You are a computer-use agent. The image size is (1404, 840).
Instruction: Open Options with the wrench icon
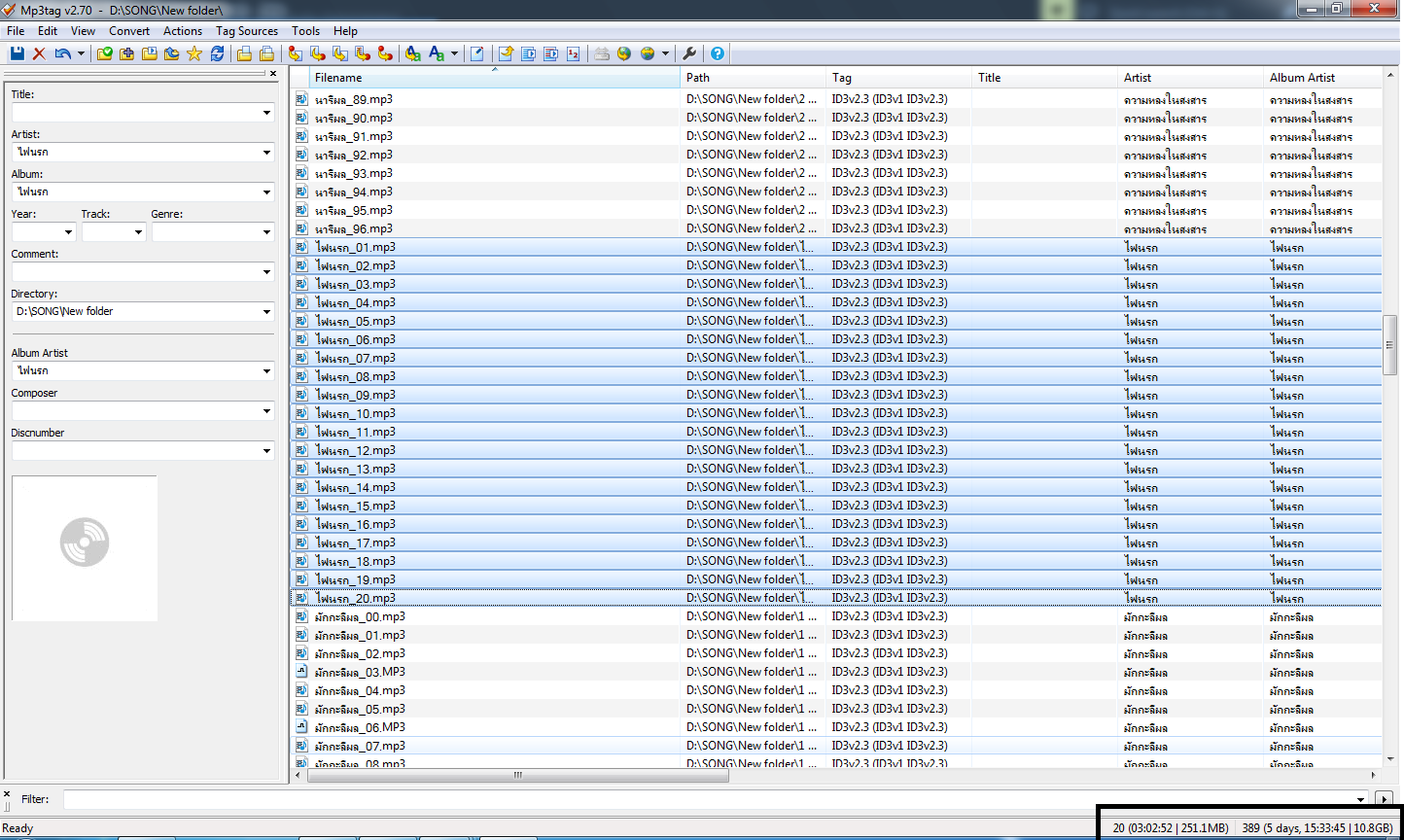click(689, 53)
